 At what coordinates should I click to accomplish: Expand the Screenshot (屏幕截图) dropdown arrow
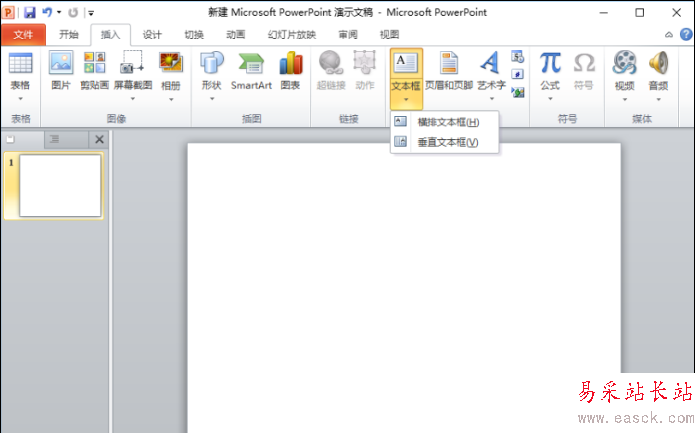click(133, 99)
